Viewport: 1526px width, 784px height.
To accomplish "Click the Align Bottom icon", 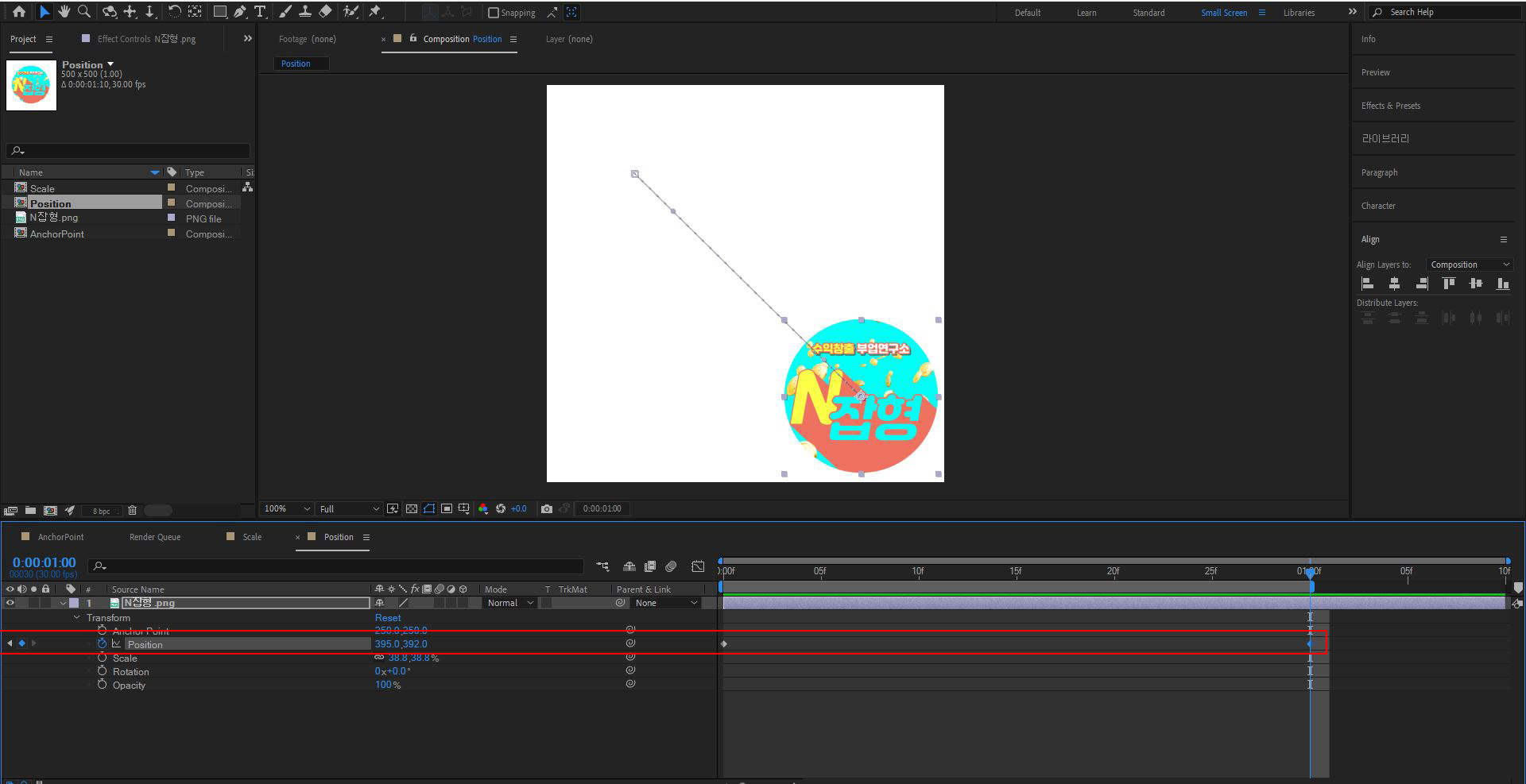I will (x=1503, y=284).
